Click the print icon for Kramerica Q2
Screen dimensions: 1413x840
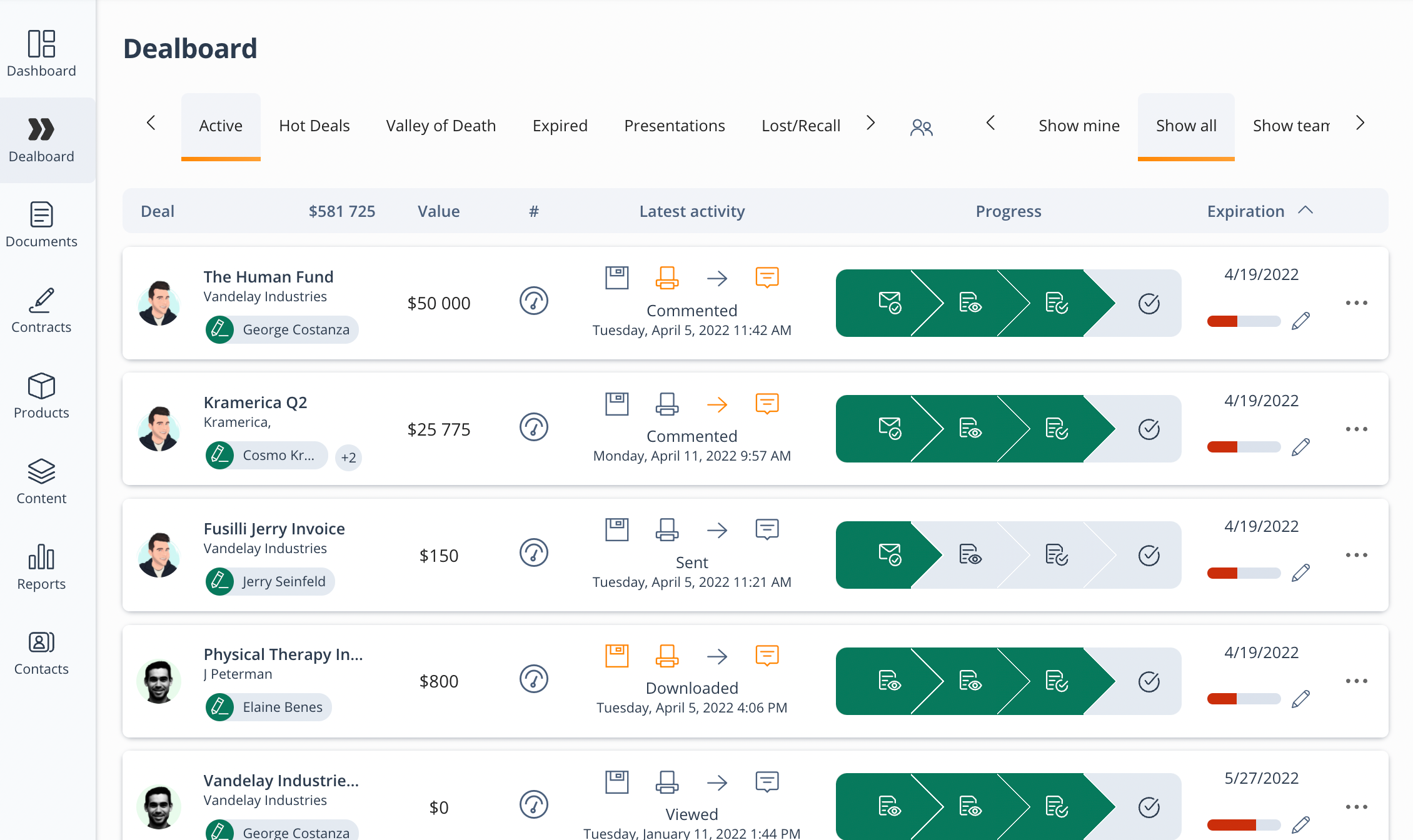667,404
